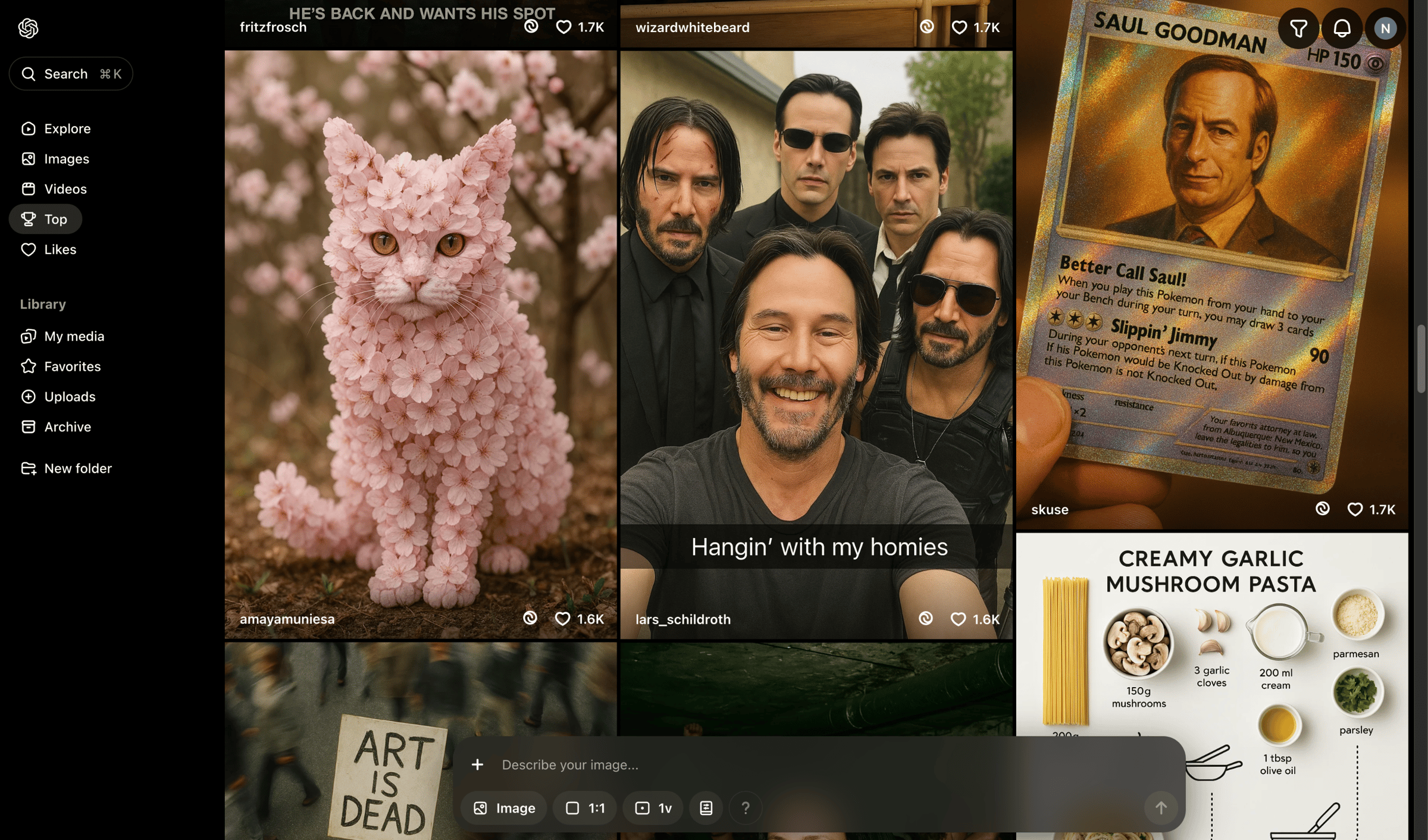Click the Uploads plus-circle icon

click(x=28, y=397)
